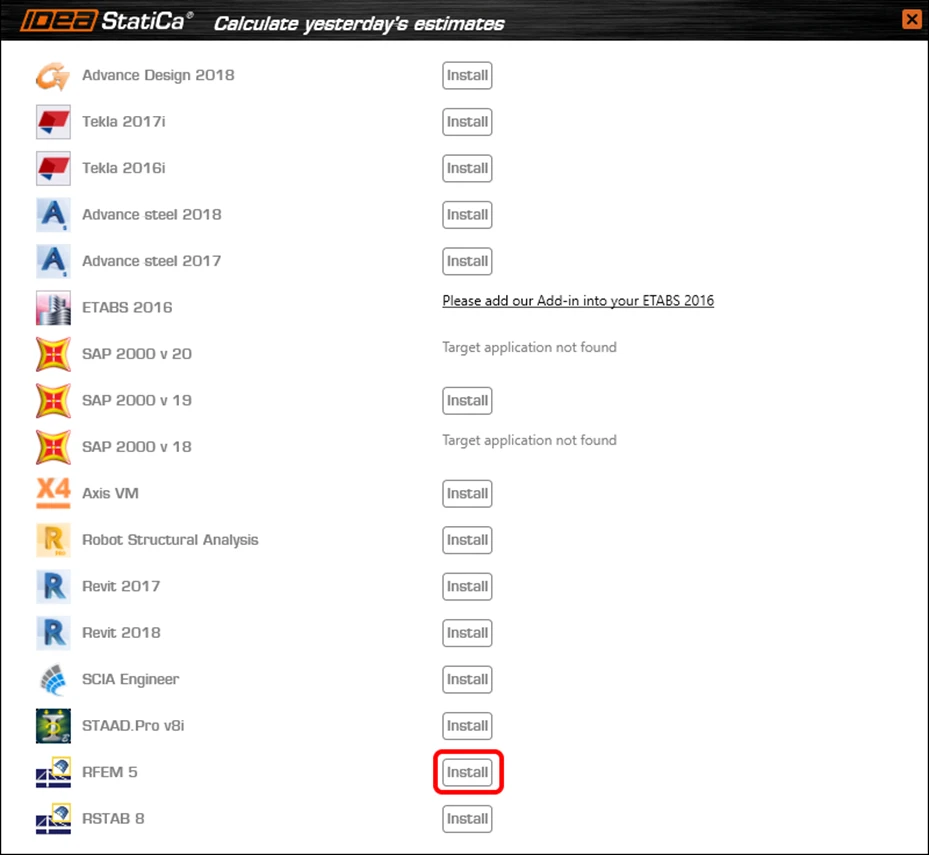The height and width of the screenshot is (855, 929).
Task: Install the Advance steel 2018 link
Action: coord(467,214)
